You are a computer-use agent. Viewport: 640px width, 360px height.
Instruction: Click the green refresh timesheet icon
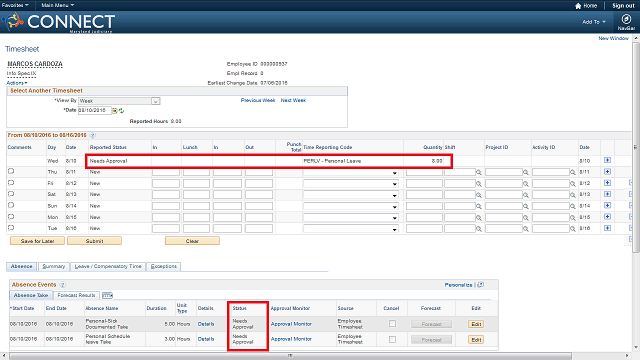121,111
